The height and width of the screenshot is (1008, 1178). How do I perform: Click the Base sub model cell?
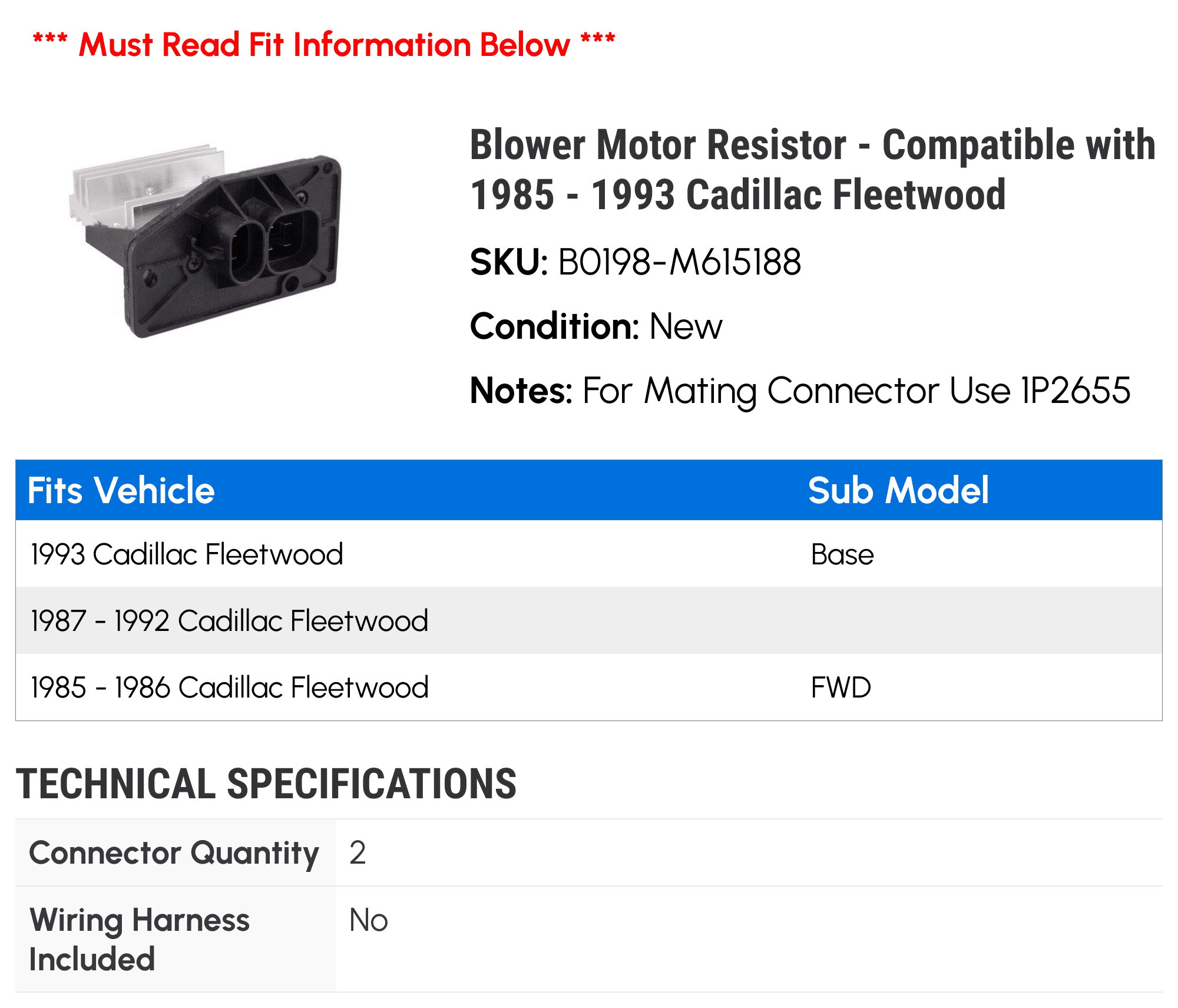pyautogui.click(x=842, y=554)
